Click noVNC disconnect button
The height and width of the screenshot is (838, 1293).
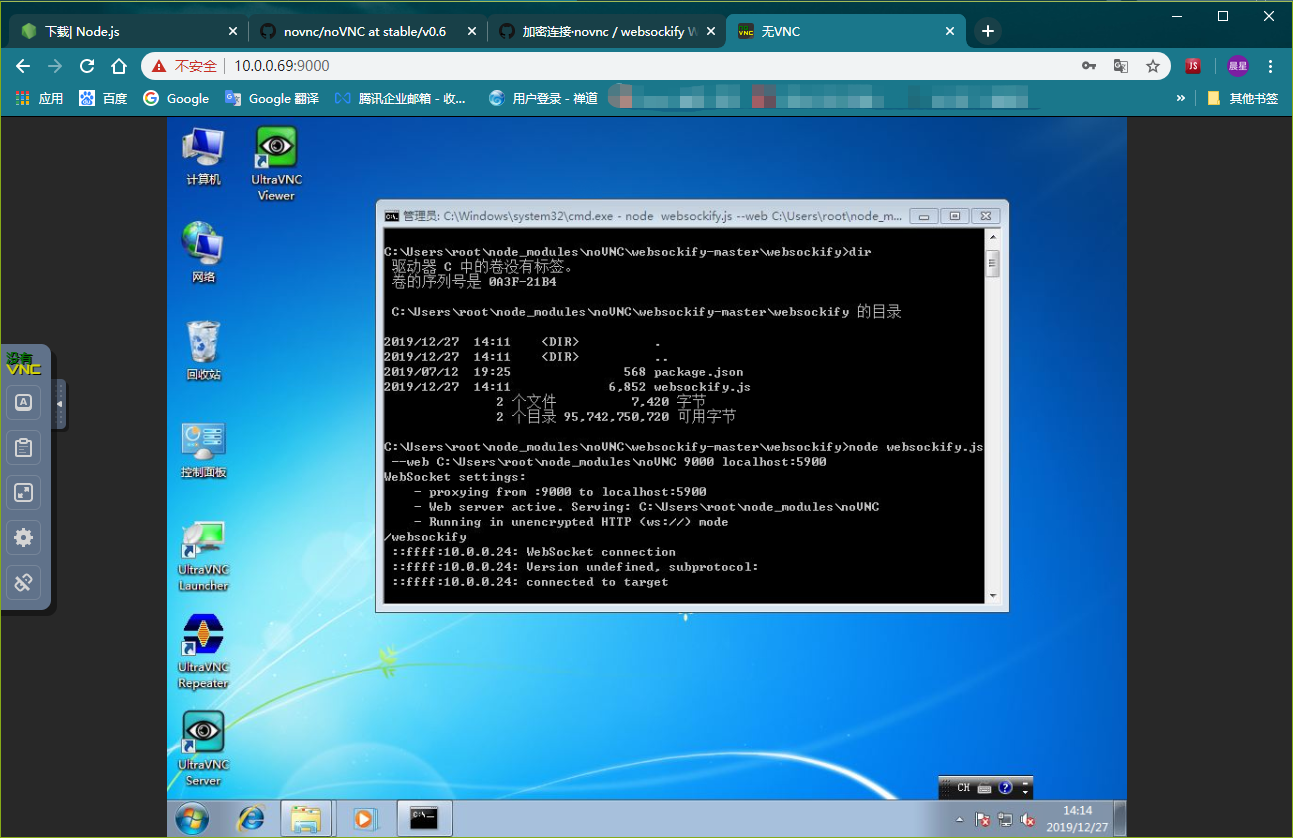[23, 581]
